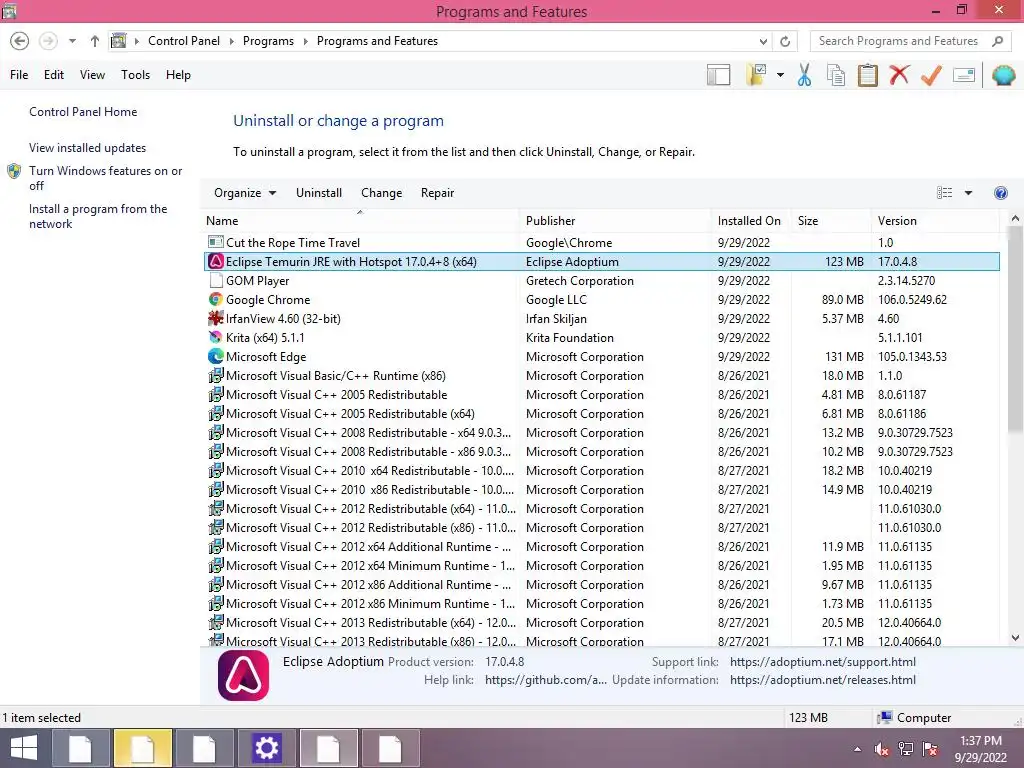Viewport: 1024px width, 768px height.
Task: Expand the address bar history dropdown
Action: tap(763, 41)
